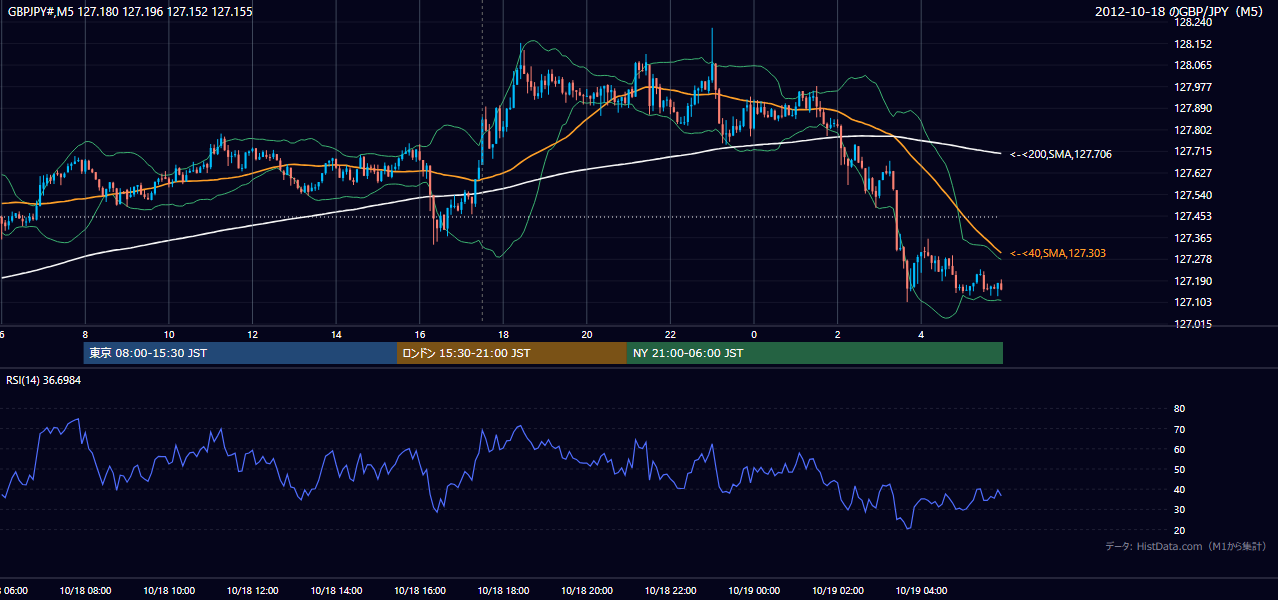Image resolution: width=1278 pixels, height=600 pixels.
Task: Select the NY 21:00-06:00 JST session bar
Action: (815, 353)
